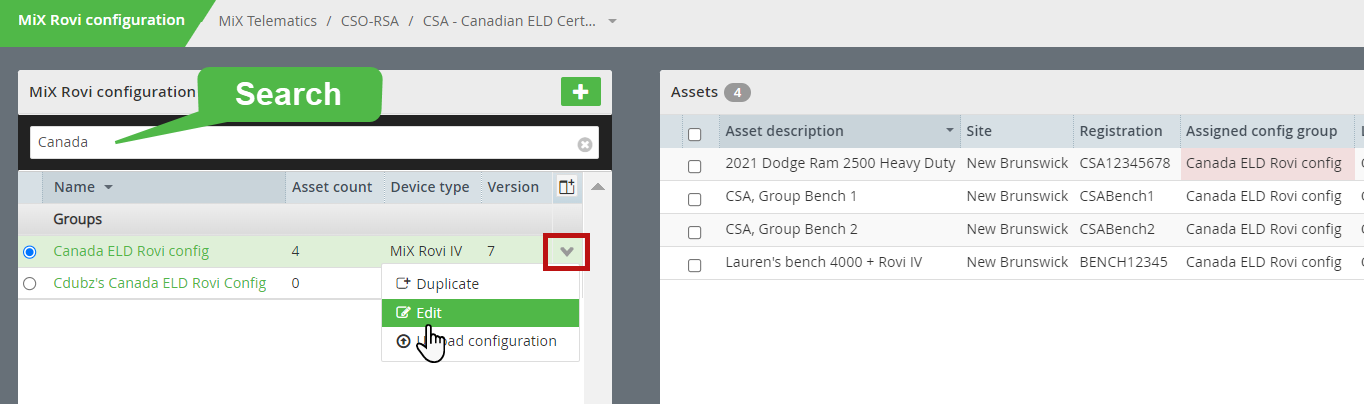Screen dimensions: 1364x404
Task: Open Cdubz's Canada ELD Rovi Config link
Action: tap(160, 283)
